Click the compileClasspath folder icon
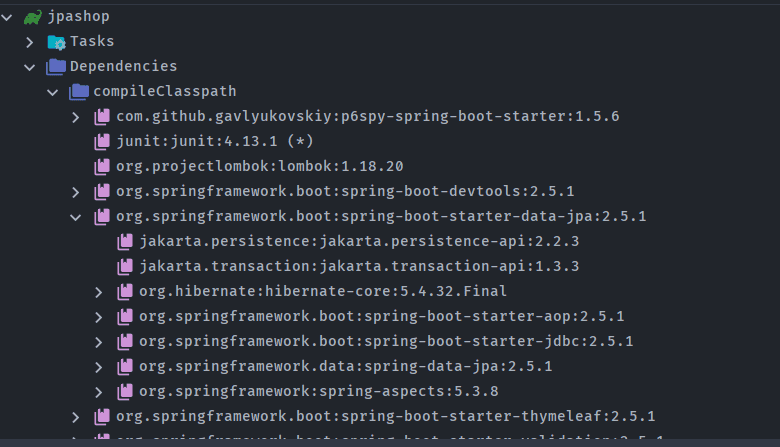Image resolution: width=780 pixels, height=447 pixels. pyautogui.click(x=79, y=92)
